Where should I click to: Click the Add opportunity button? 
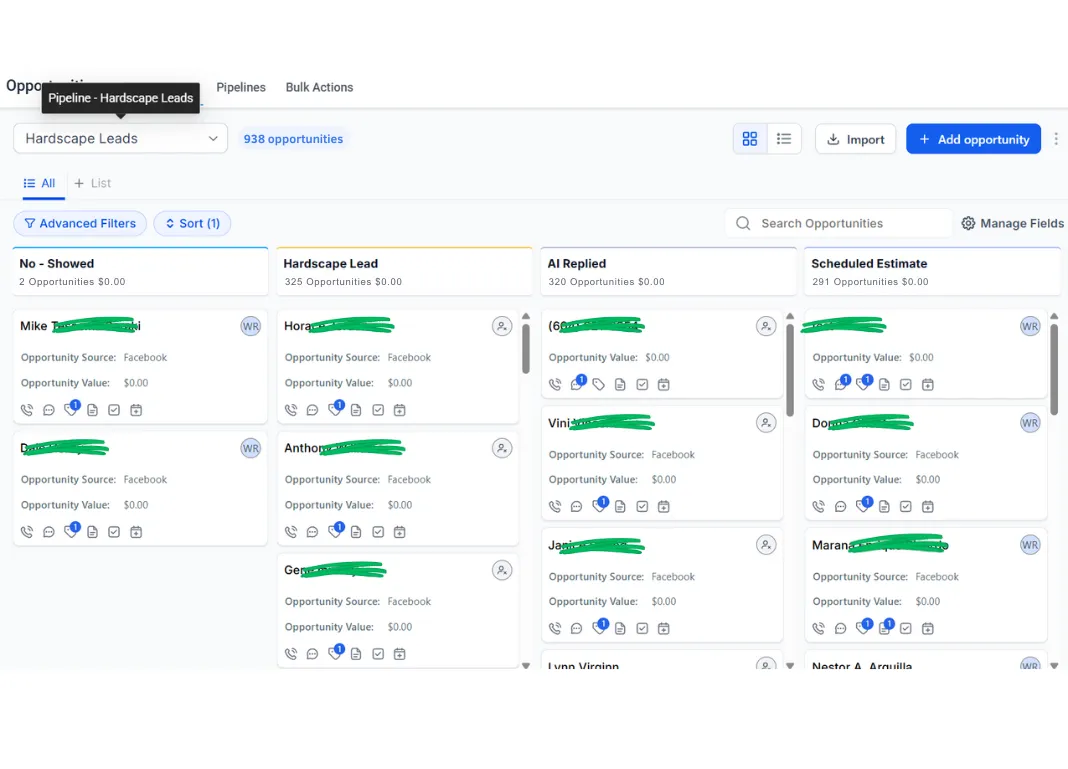click(973, 139)
